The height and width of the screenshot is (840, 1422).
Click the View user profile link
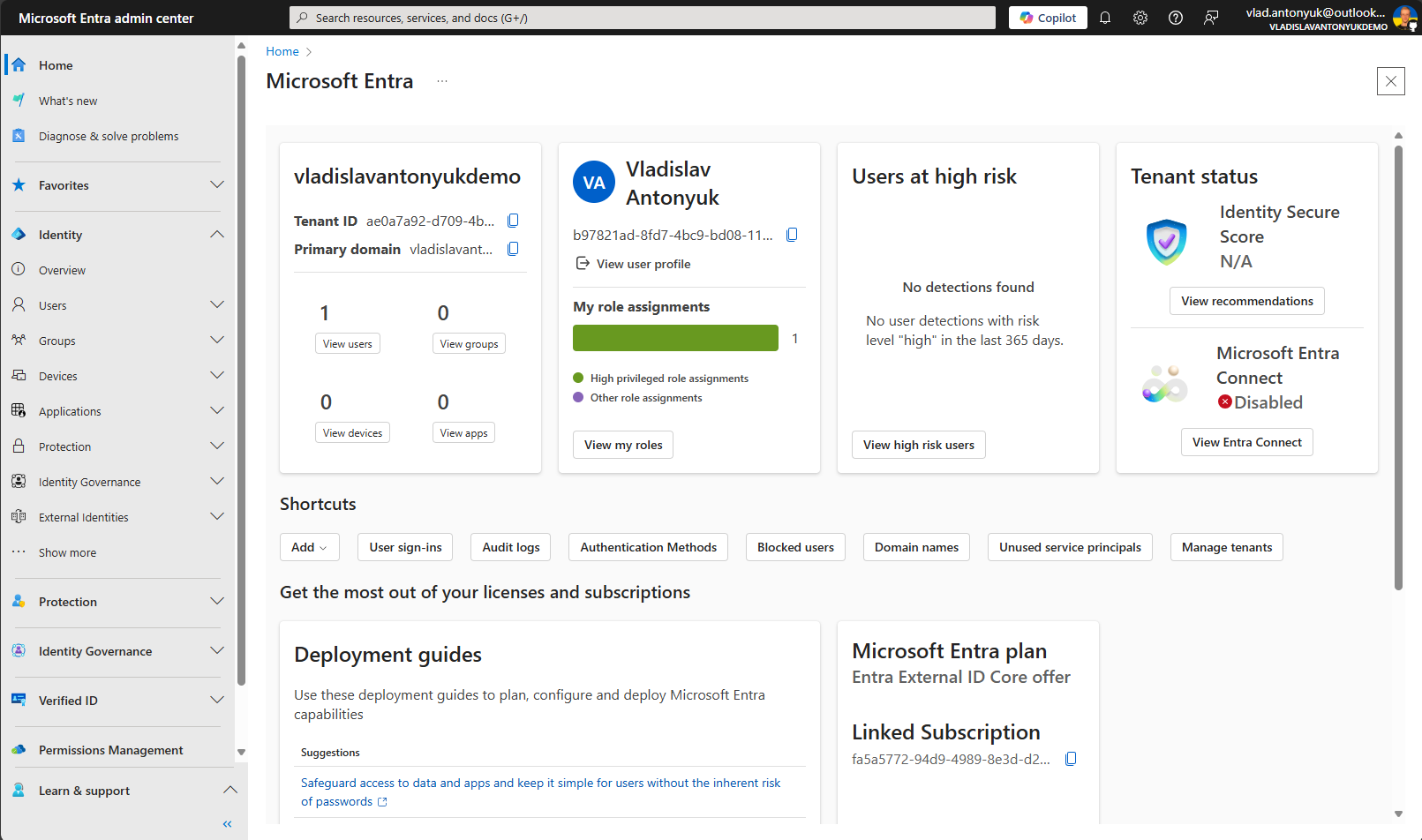643,264
